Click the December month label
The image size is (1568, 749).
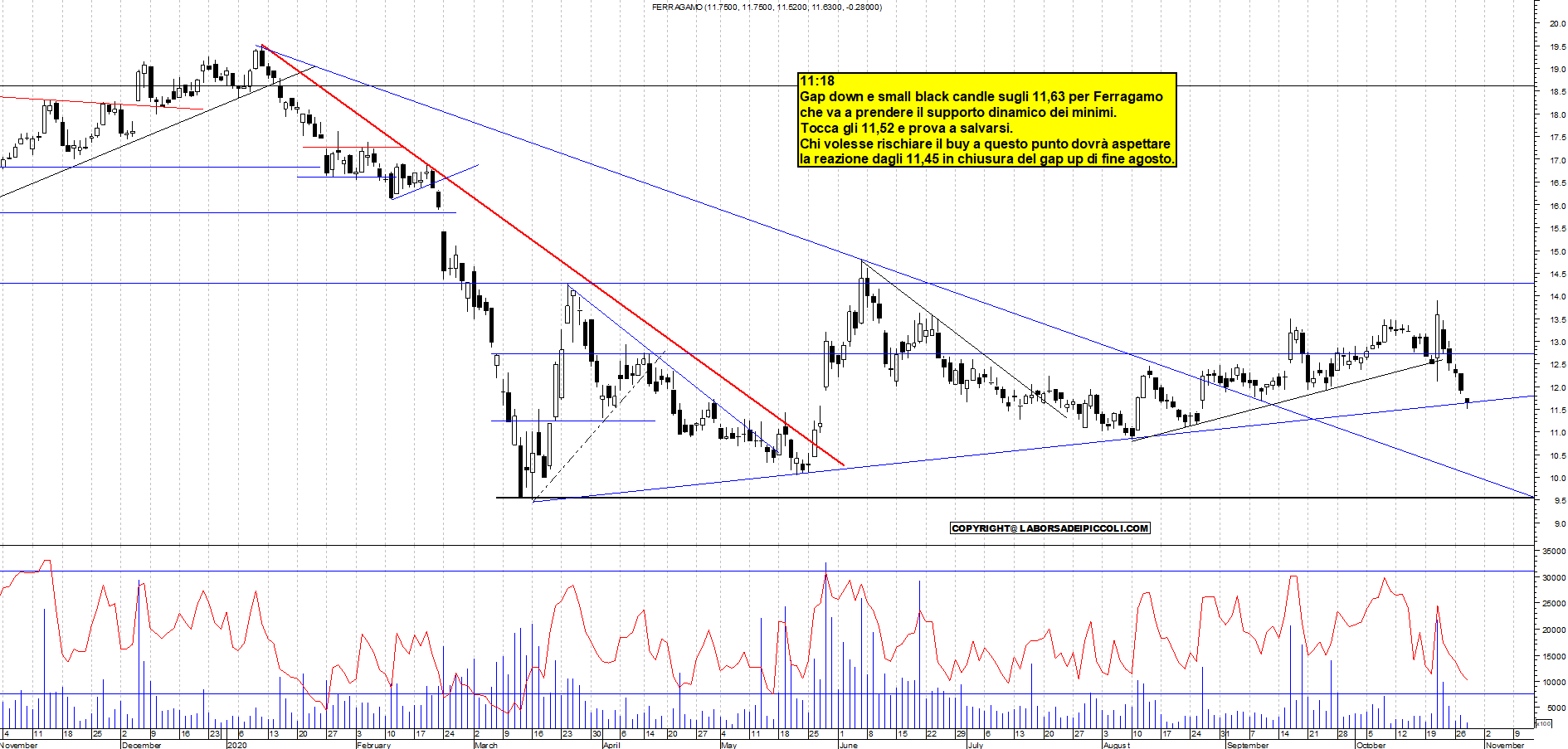point(141,745)
